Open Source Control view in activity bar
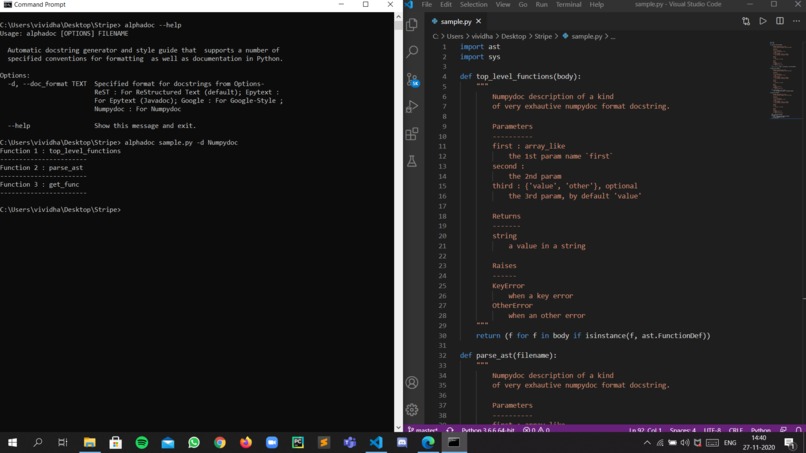The width and height of the screenshot is (806, 453). pos(412,79)
